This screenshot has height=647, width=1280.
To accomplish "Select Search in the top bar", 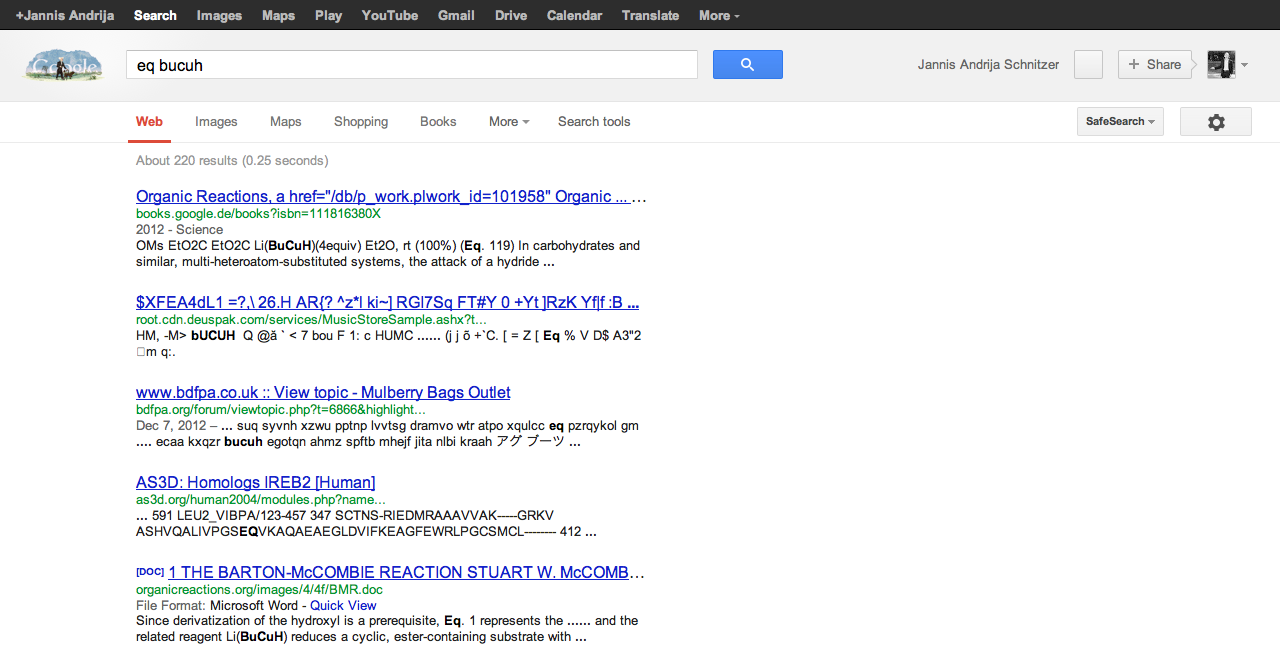I will pos(155,15).
